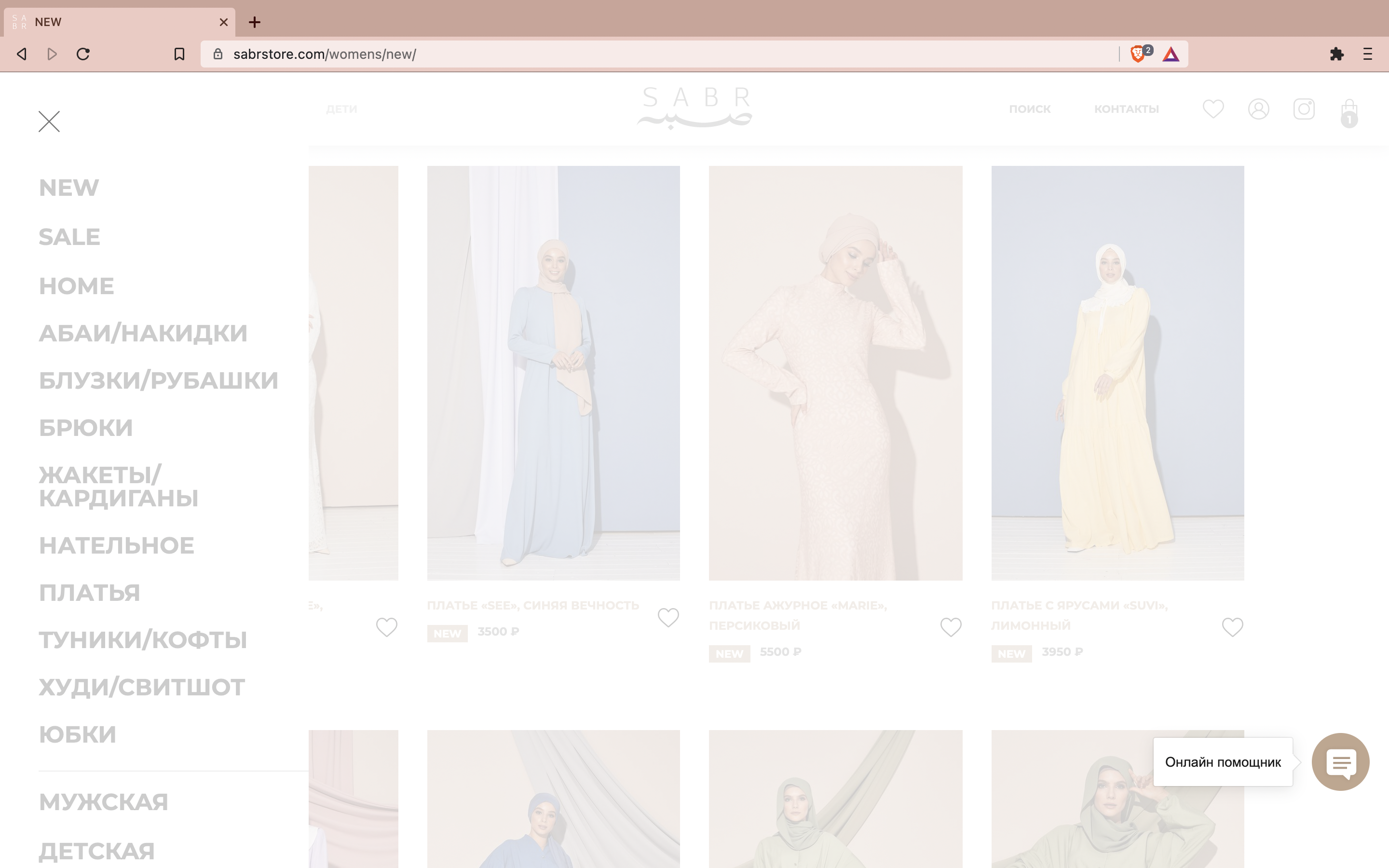Favorite the «MARIE» peach lace dress
The width and height of the screenshot is (1389, 868).
click(951, 627)
